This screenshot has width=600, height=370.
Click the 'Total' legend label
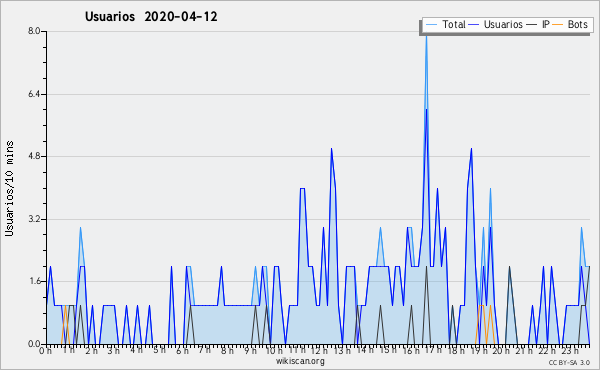point(453,24)
